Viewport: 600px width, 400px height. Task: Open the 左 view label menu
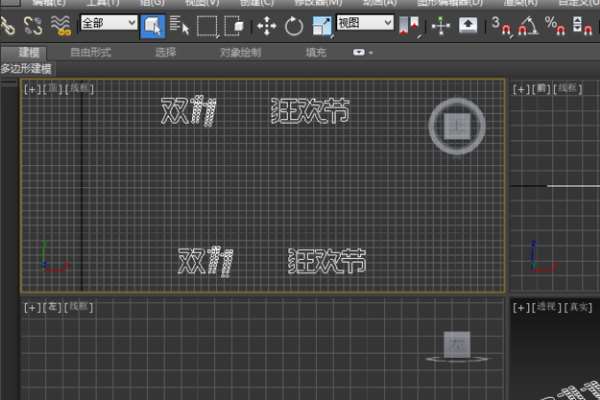52,307
